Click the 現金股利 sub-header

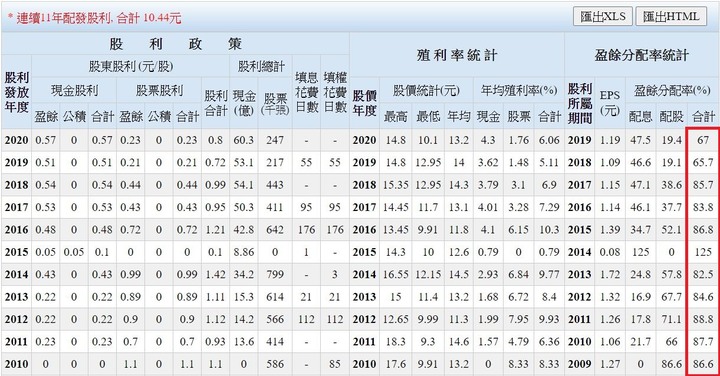click(x=74, y=90)
